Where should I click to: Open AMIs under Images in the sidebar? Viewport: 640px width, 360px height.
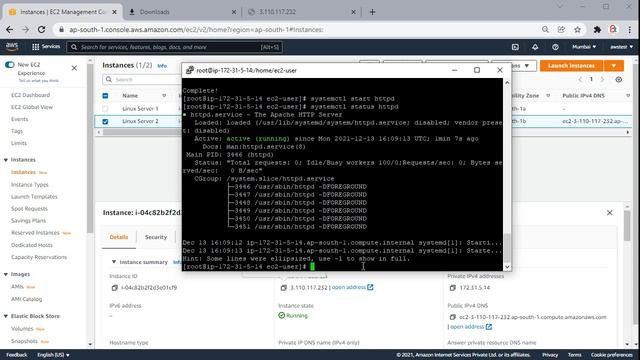point(17,287)
